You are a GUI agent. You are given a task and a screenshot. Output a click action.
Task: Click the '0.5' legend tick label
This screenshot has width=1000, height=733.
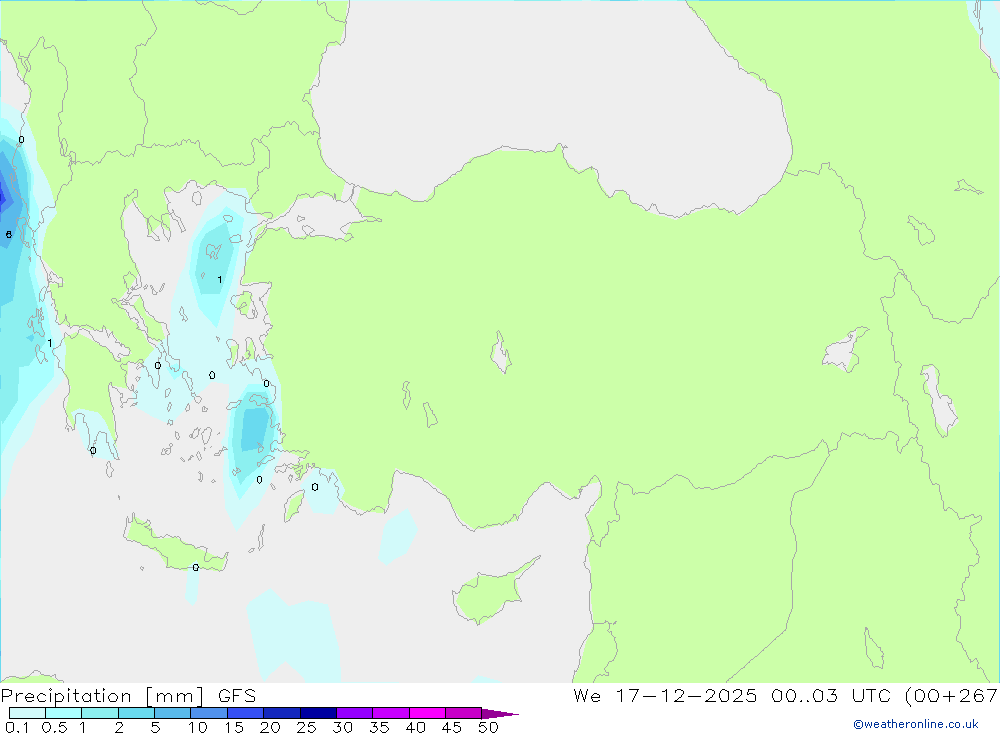55,727
